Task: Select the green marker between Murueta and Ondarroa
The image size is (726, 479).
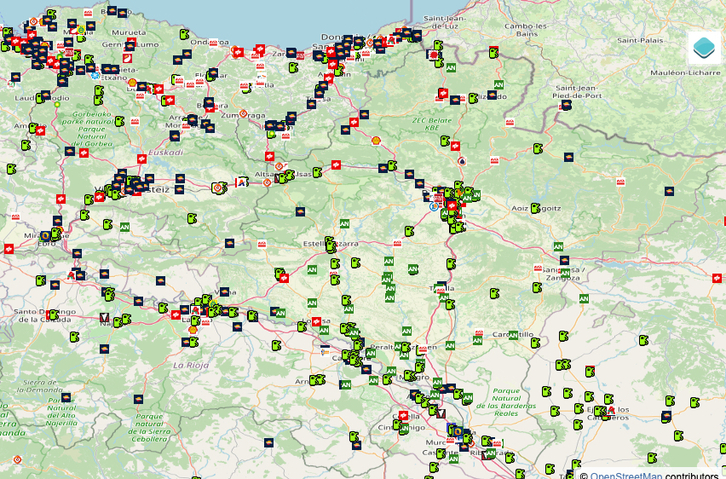Action: [x=184, y=34]
